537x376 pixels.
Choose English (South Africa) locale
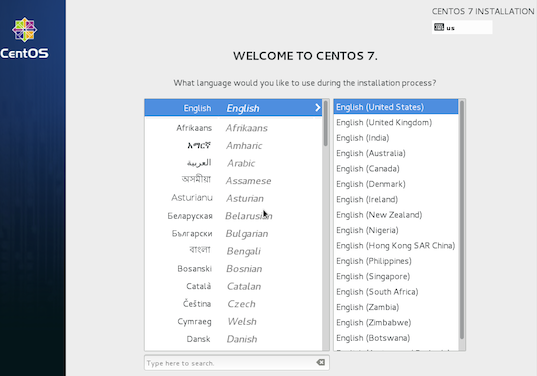(396, 292)
